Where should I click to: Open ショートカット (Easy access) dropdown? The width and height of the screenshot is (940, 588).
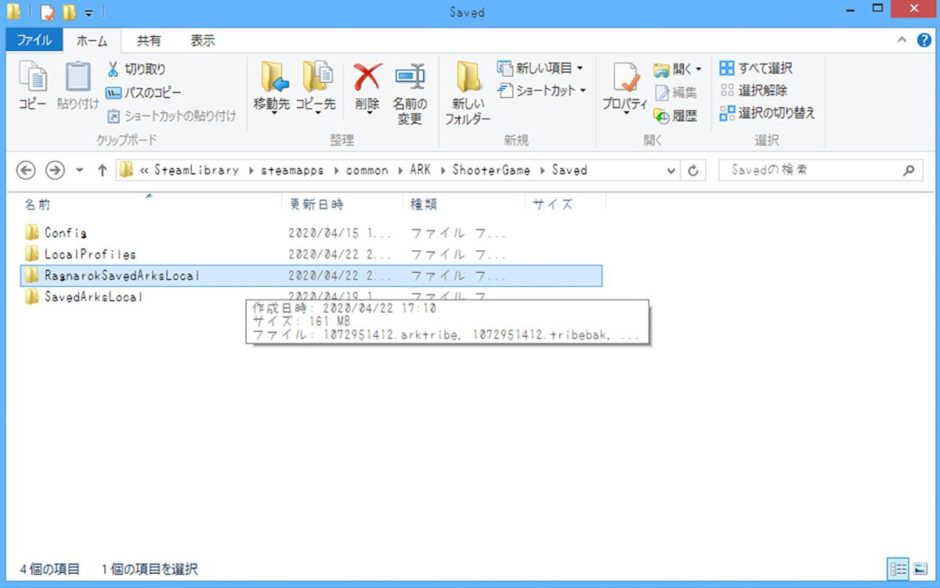[542, 91]
